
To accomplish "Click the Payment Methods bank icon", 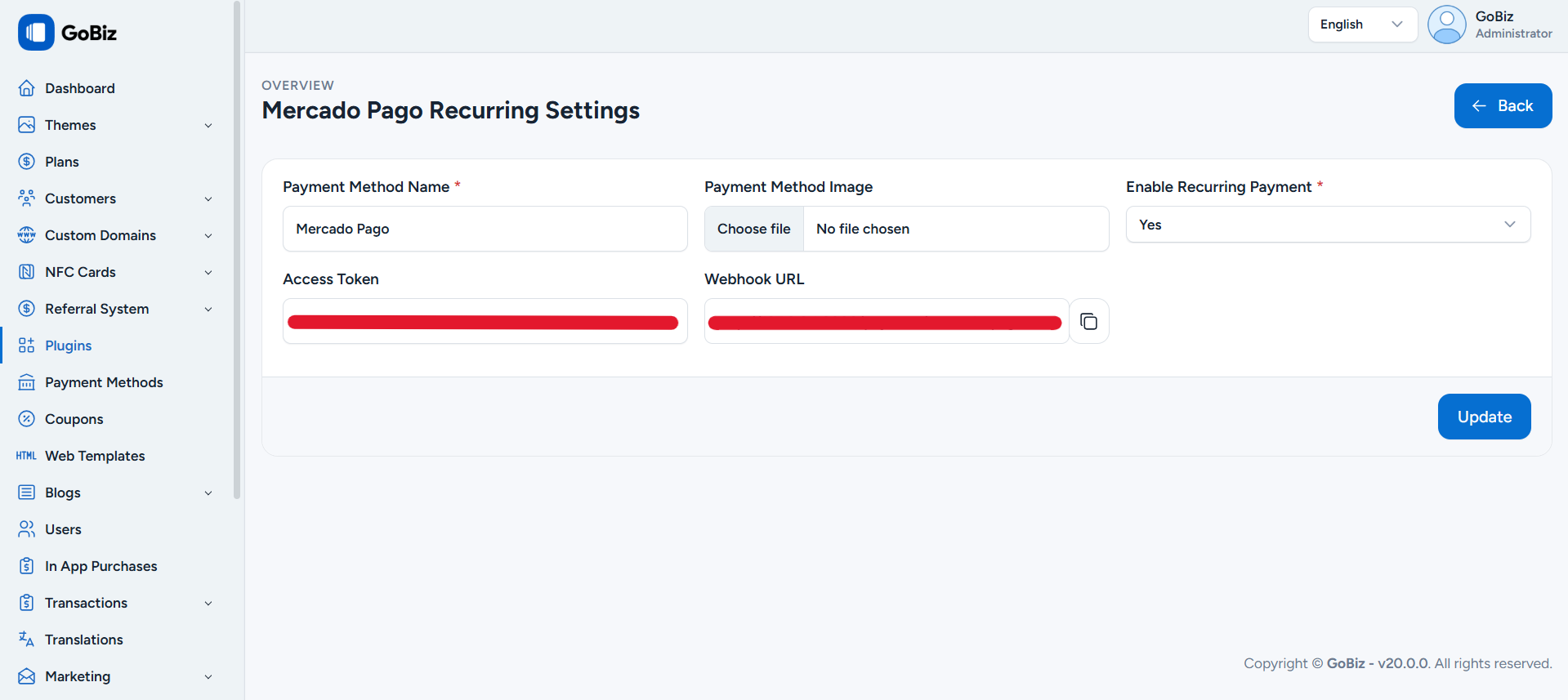I will (x=27, y=382).
